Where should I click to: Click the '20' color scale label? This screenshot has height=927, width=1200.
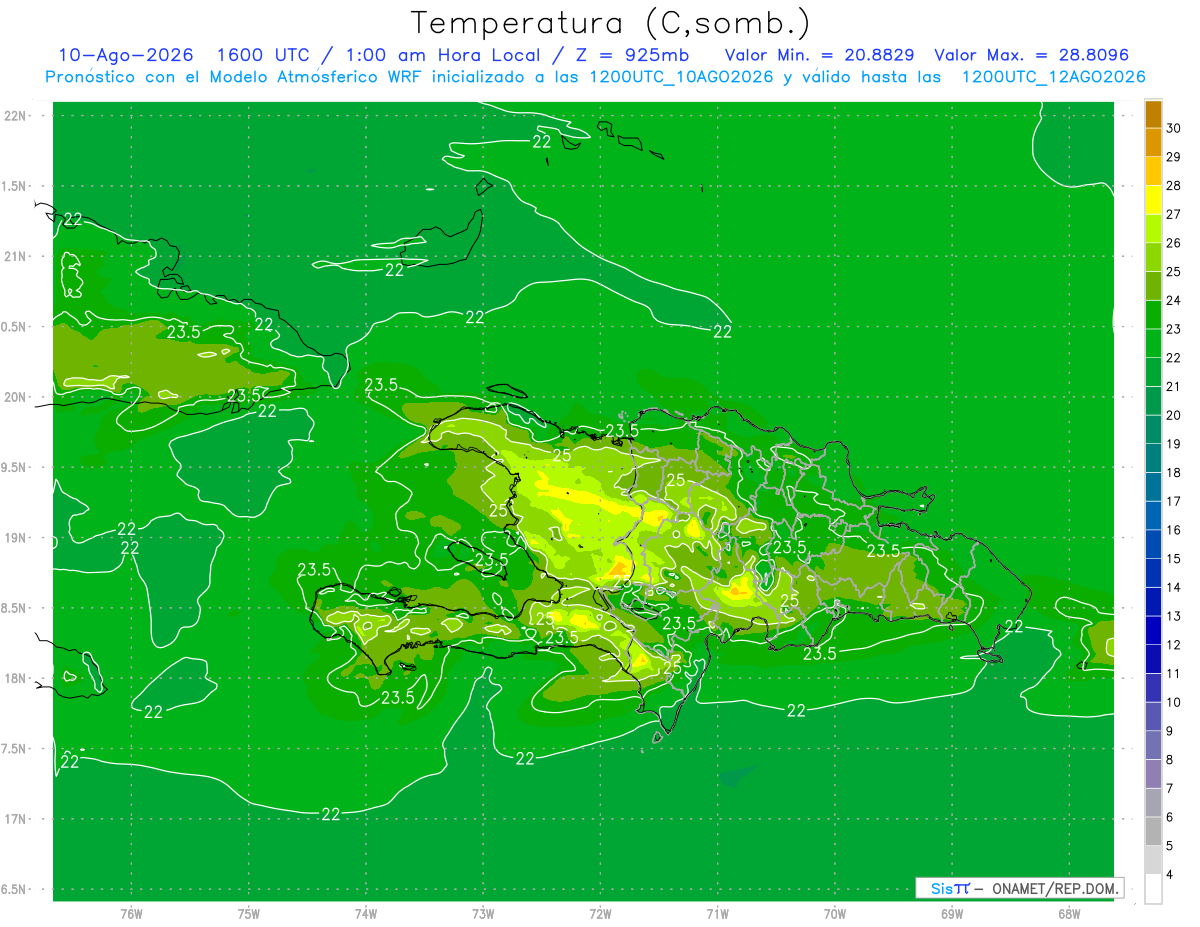(1174, 415)
